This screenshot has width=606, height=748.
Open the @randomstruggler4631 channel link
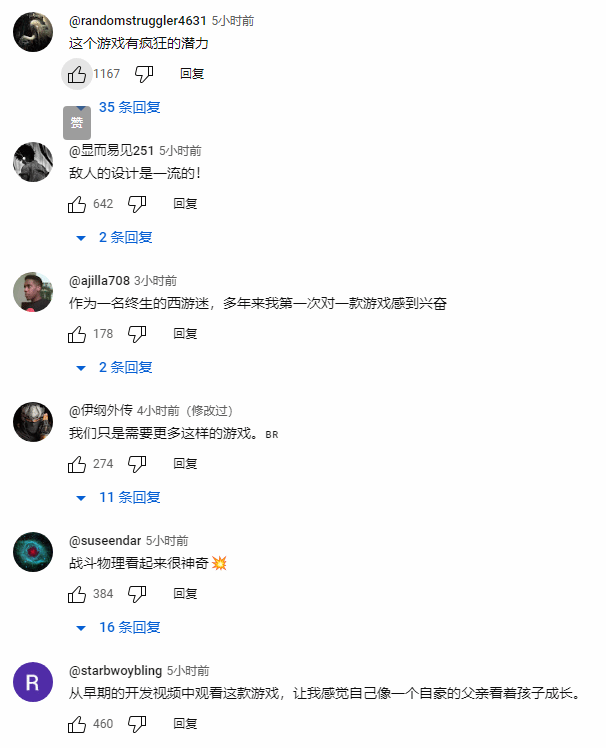tap(137, 21)
